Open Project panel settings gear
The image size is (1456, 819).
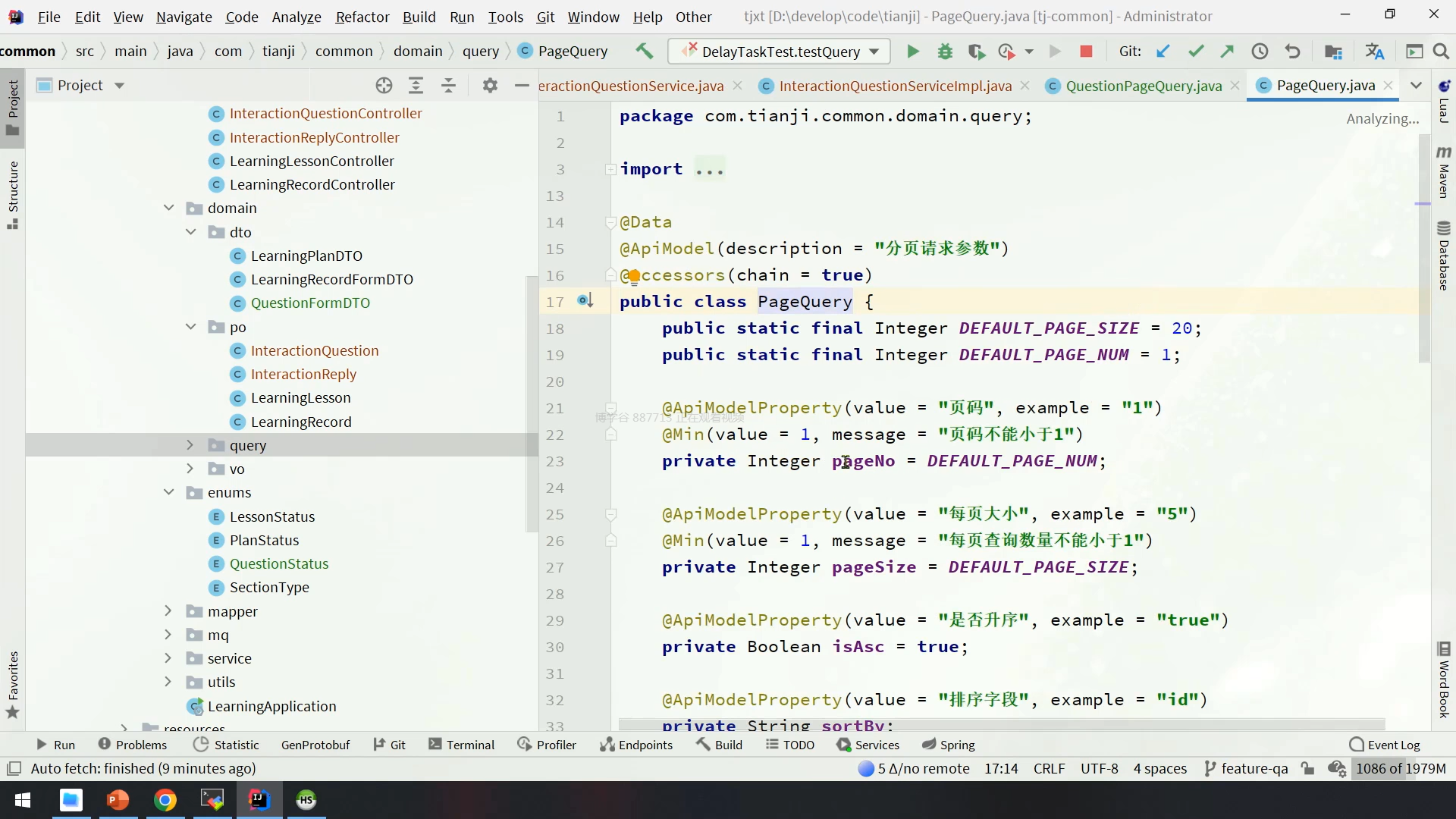[490, 86]
